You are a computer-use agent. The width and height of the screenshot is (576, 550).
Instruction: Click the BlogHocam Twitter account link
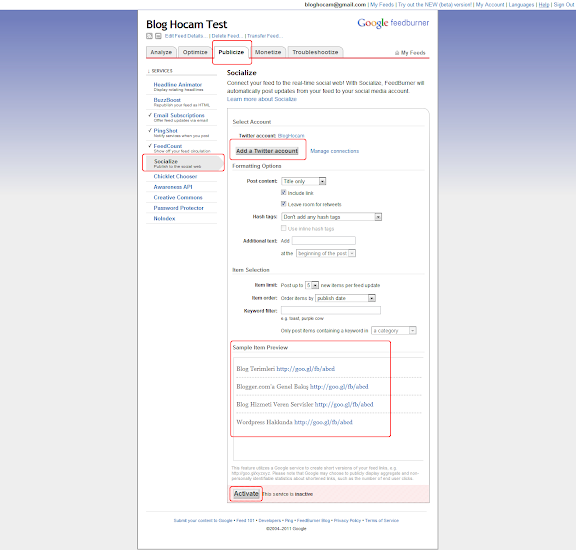point(291,136)
